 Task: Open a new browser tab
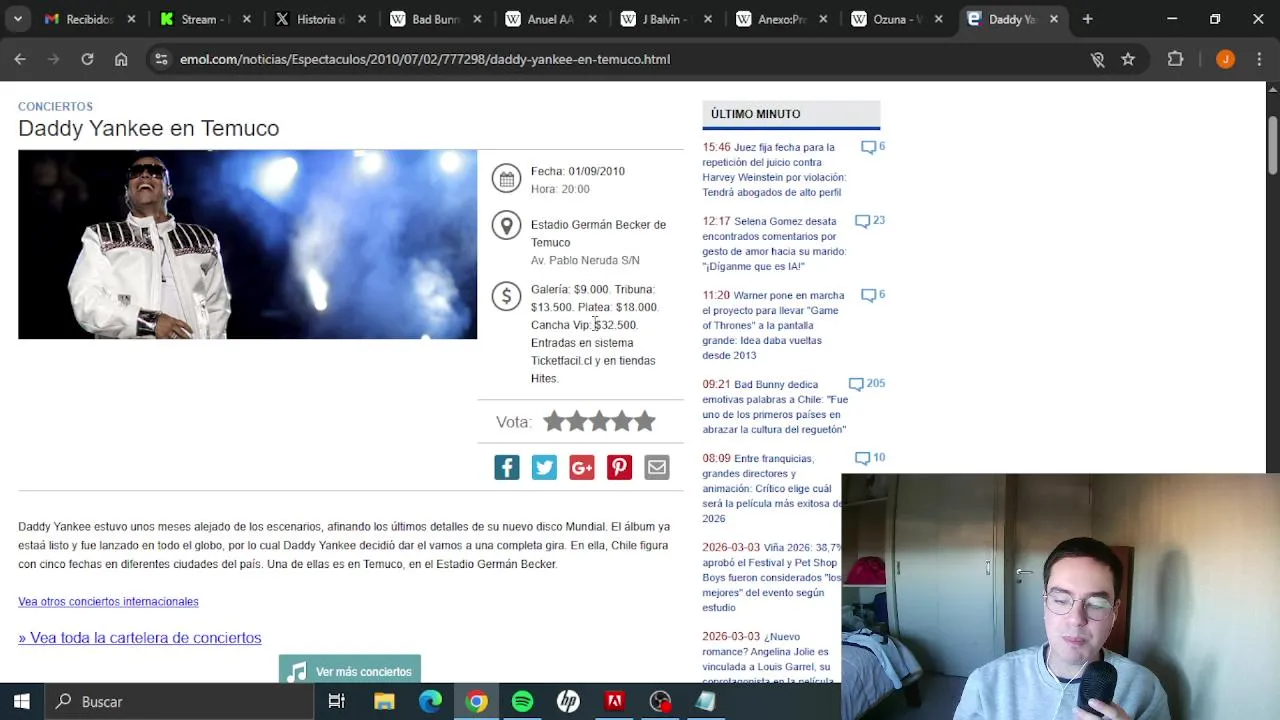[1087, 19]
